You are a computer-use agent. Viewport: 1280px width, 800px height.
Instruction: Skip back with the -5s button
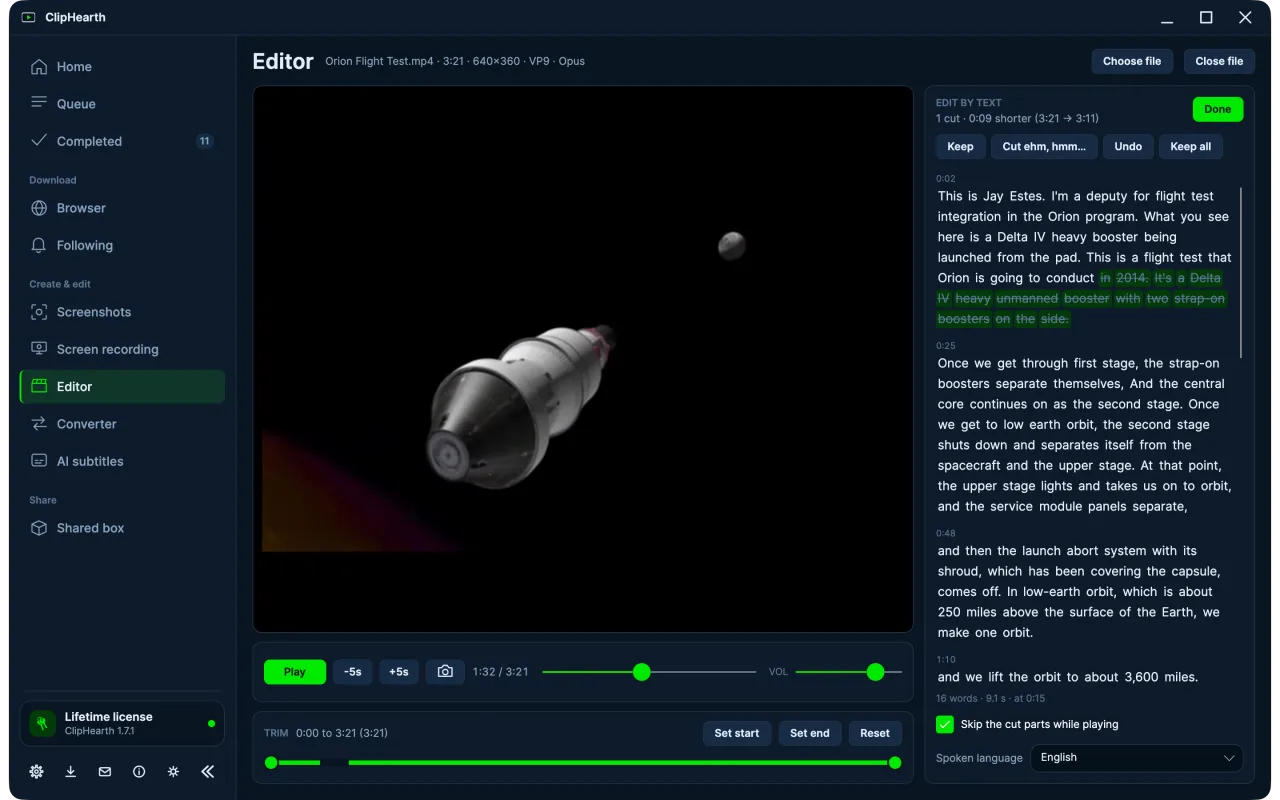click(x=353, y=672)
